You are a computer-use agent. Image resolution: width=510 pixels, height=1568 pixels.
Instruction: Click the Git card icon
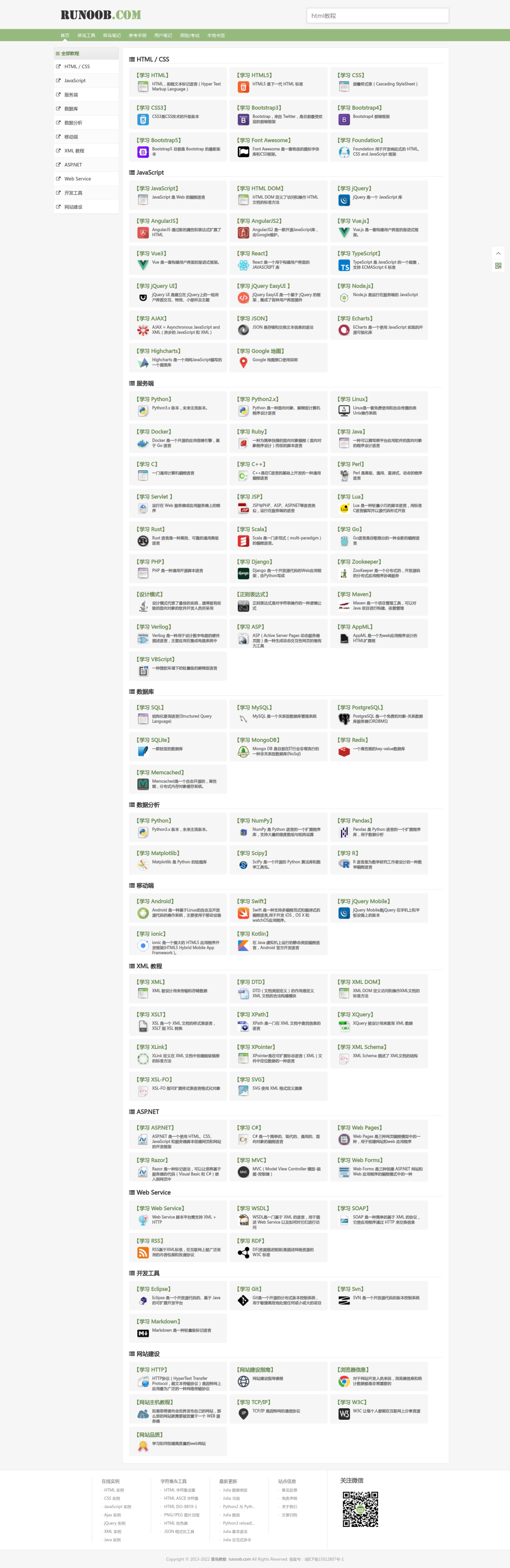click(243, 1301)
